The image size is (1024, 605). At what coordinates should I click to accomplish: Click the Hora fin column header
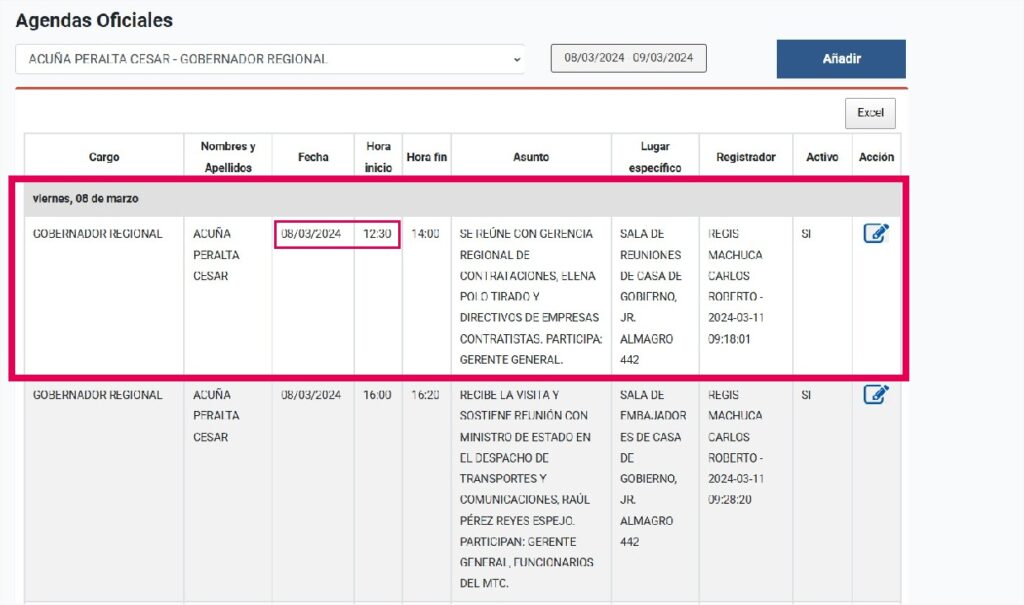coord(426,157)
